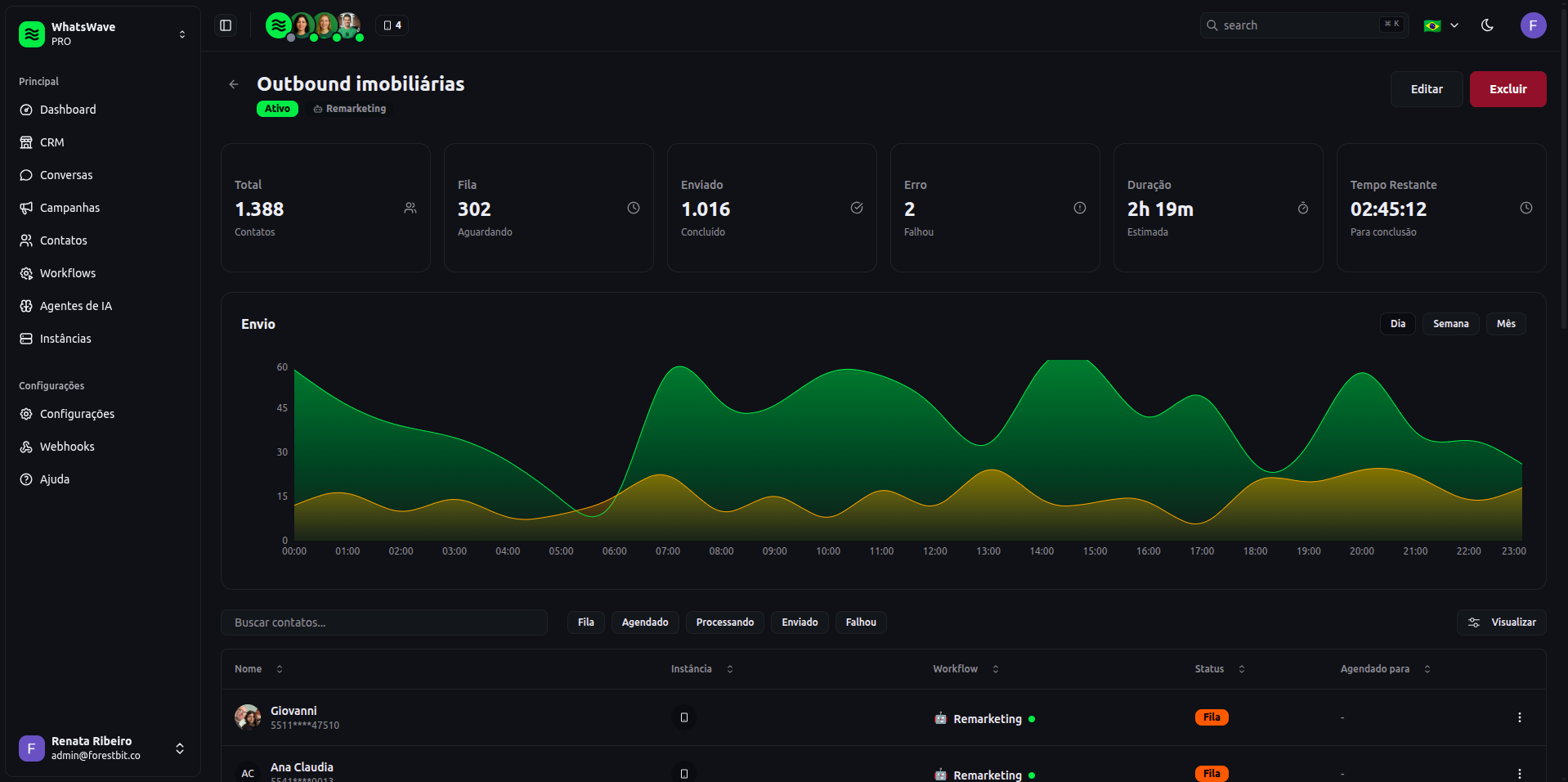The width and height of the screenshot is (1568, 782).
Task: Open row actions menu for Giovanni
Action: [1520, 717]
